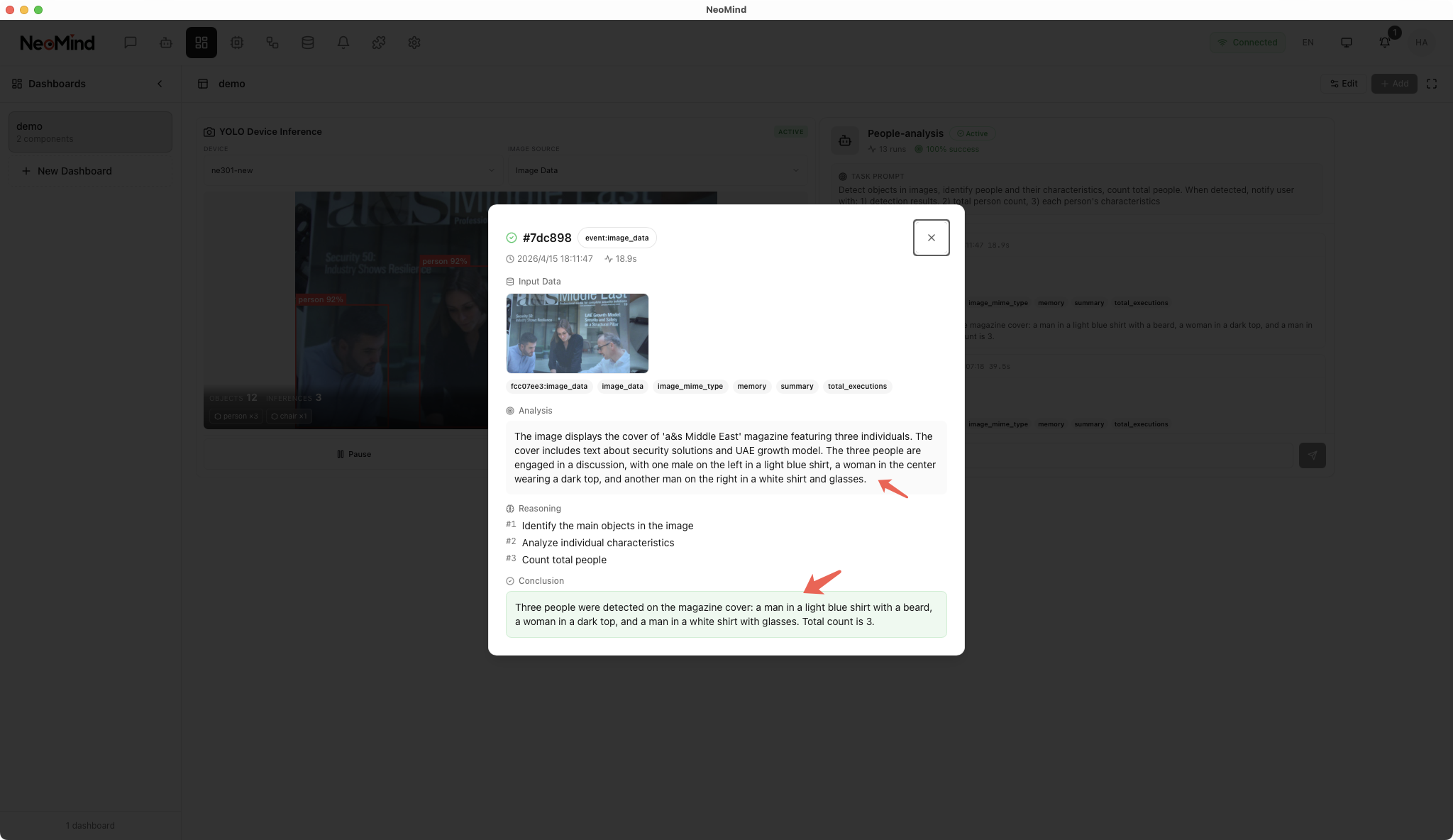Open the extensions puzzle icon
The image size is (1453, 840).
379,43
